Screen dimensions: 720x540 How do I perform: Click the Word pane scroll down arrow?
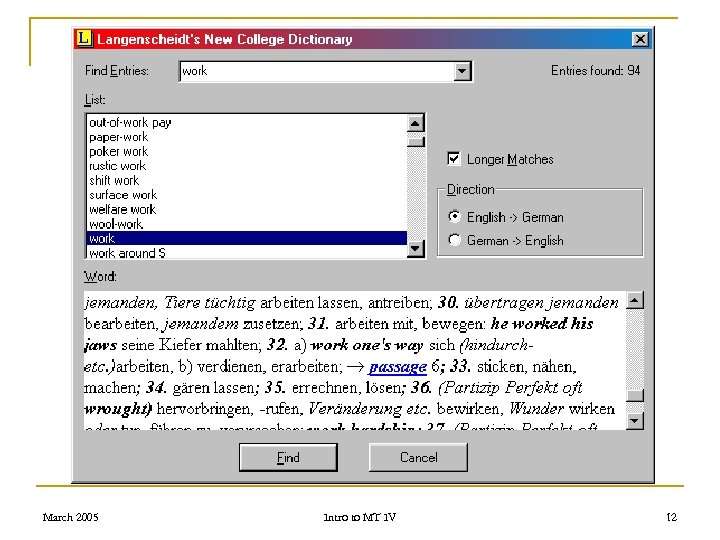pyautogui.click(x=635, y=421)
